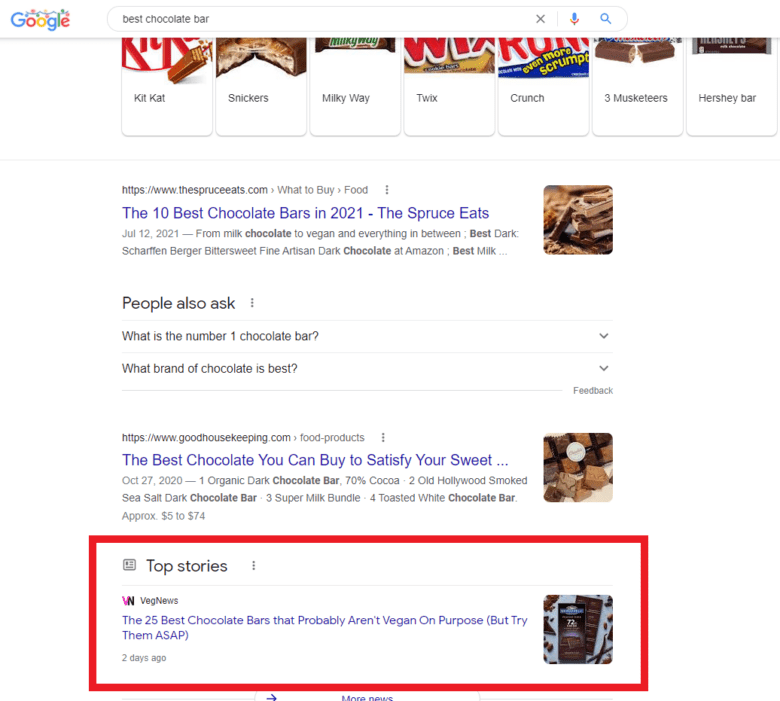Click the More news button
Viewport: 780px width, 701px height.
[x=367, y=697]
